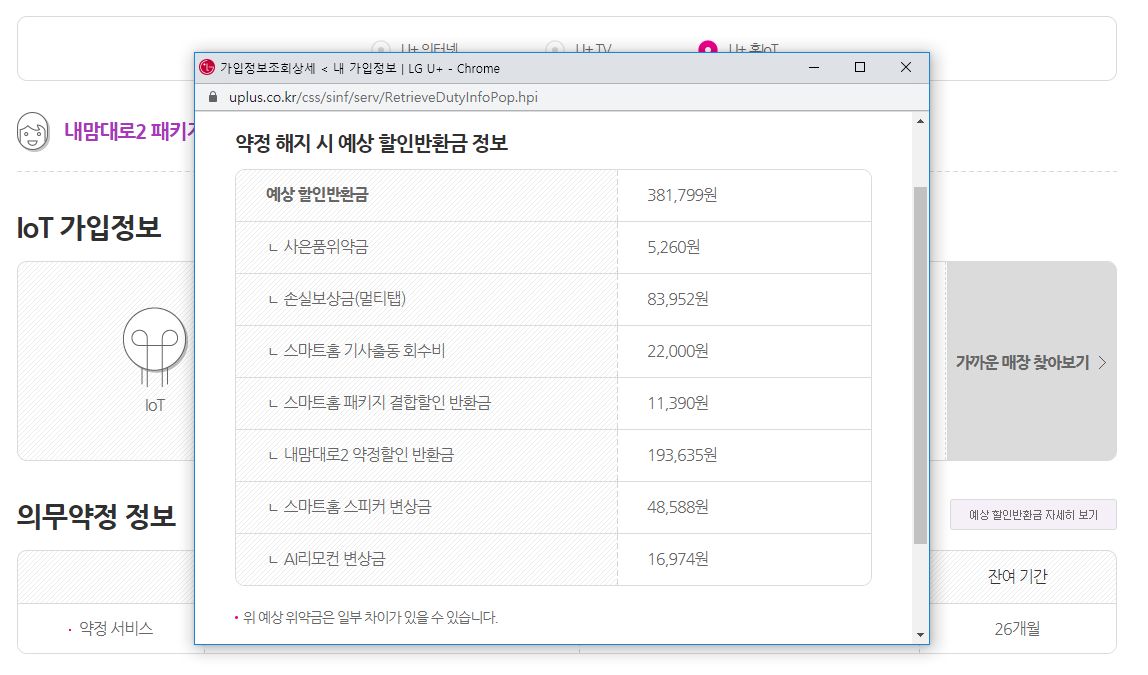This screenshot has width=1148, height=675.
Task: Select the U+ 홈IoT radio button
Action: pyautogui.click(x=708, y=48)
